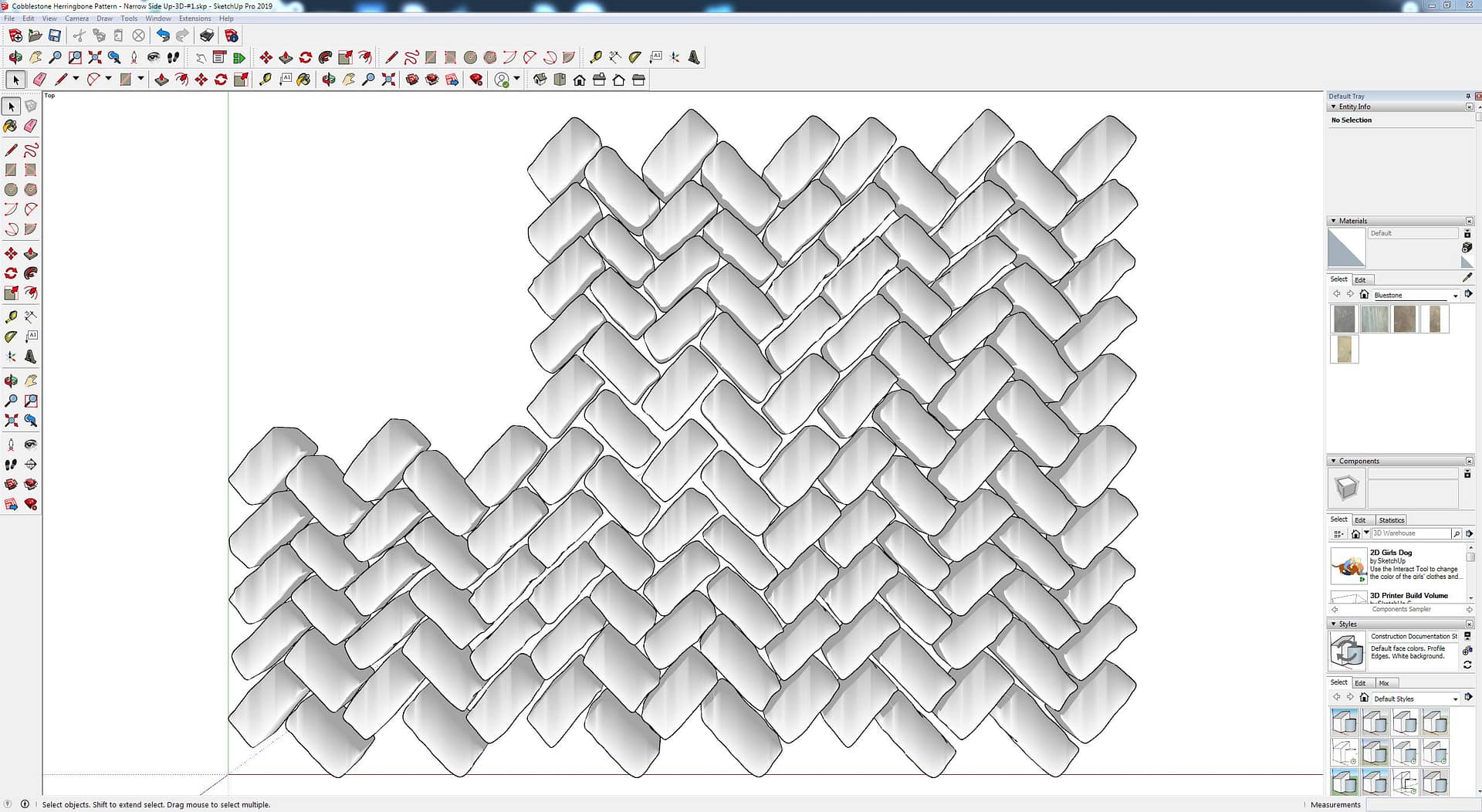Save the model using the floppy disk icon
Viewport: 1482px width, 812px height.
(55, 36)
